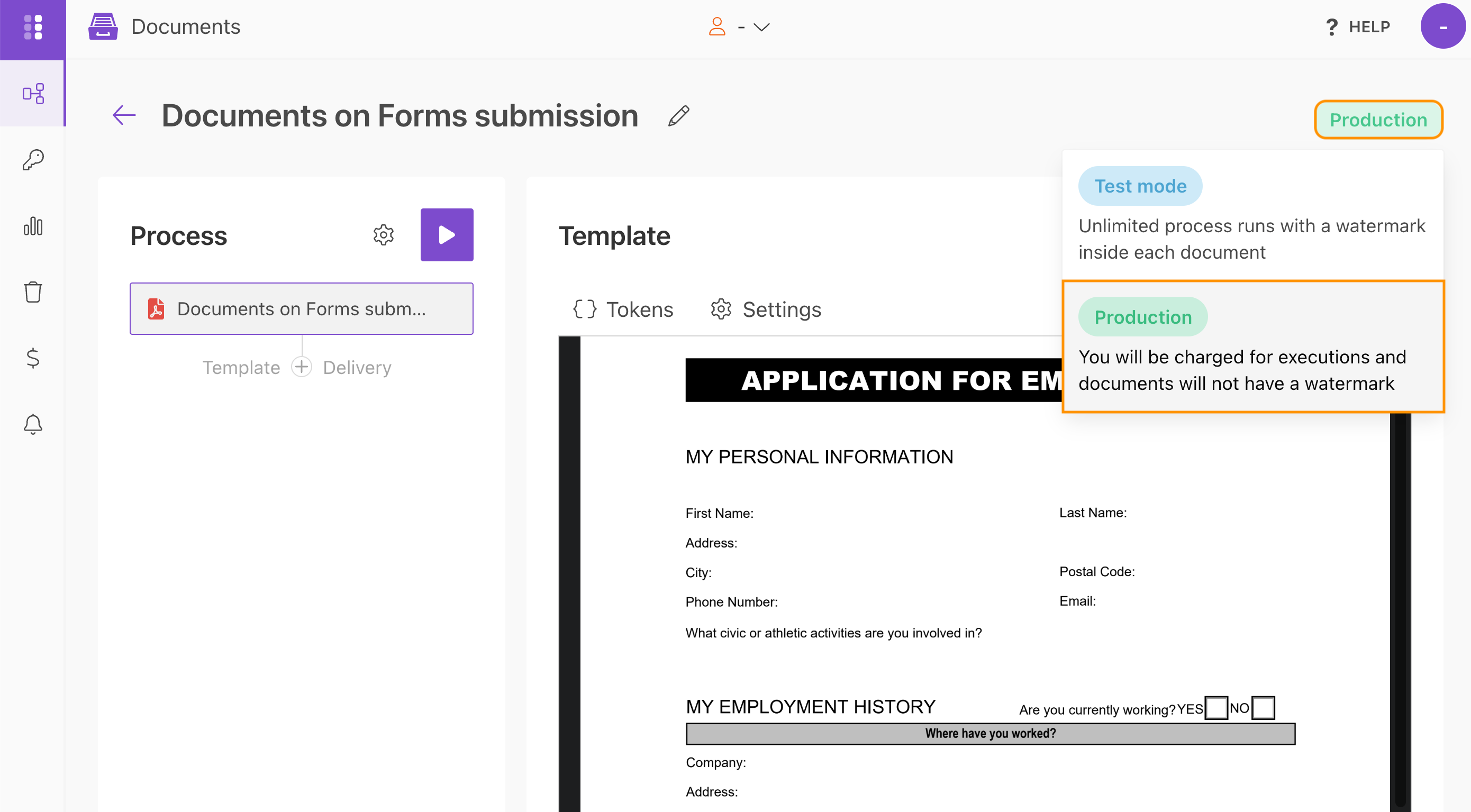Open the billing dollar sign icon
This screenshot has width=1471, height=812.
[x=33, y=358]
